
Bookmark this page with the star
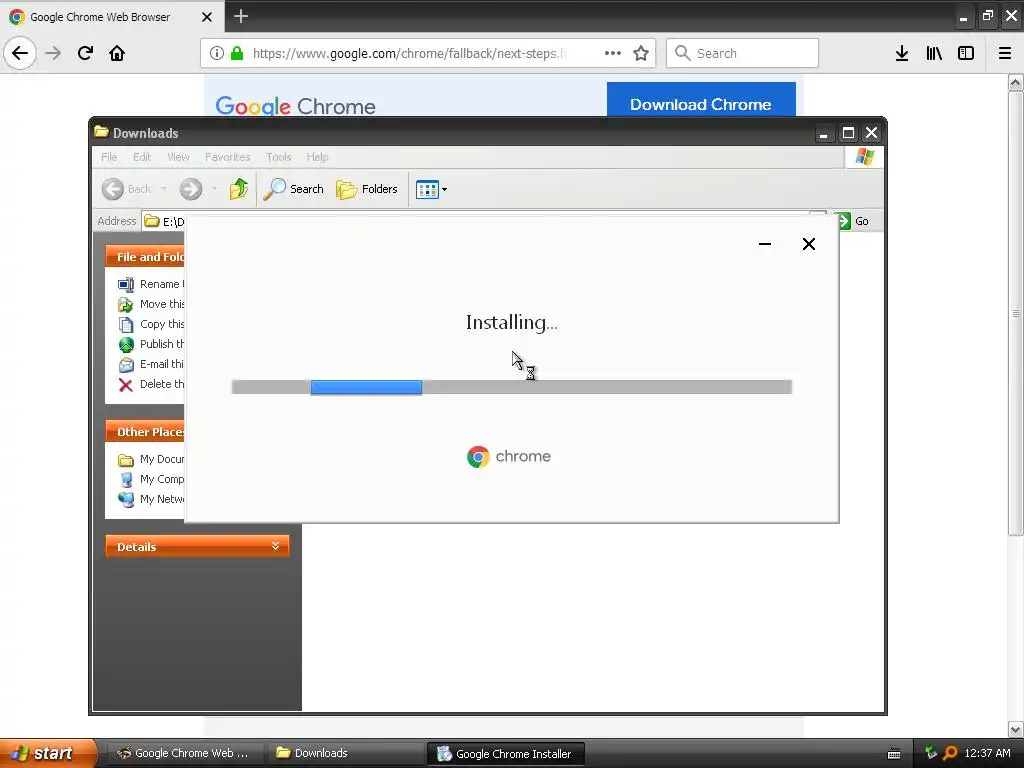coord(641,53)
